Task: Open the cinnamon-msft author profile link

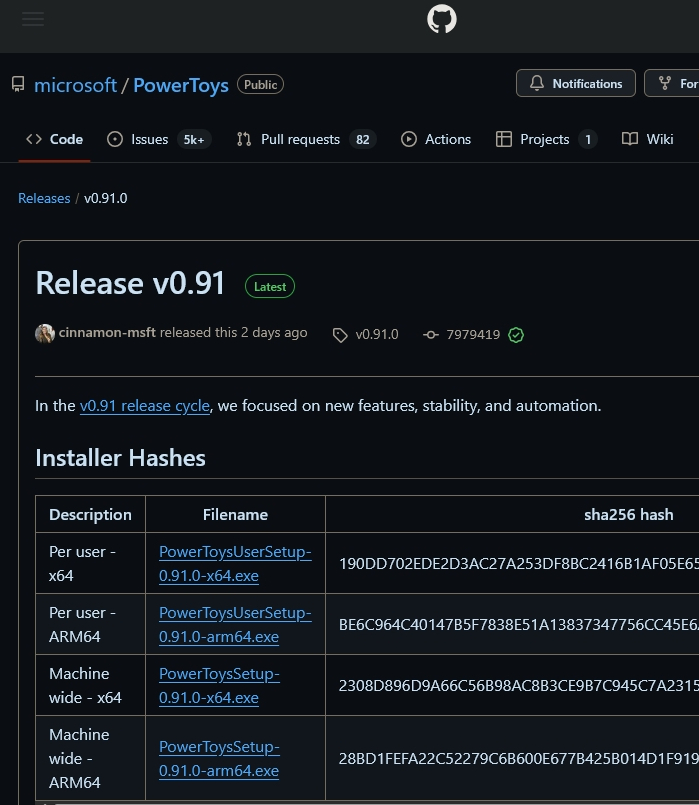Action: 107,333
